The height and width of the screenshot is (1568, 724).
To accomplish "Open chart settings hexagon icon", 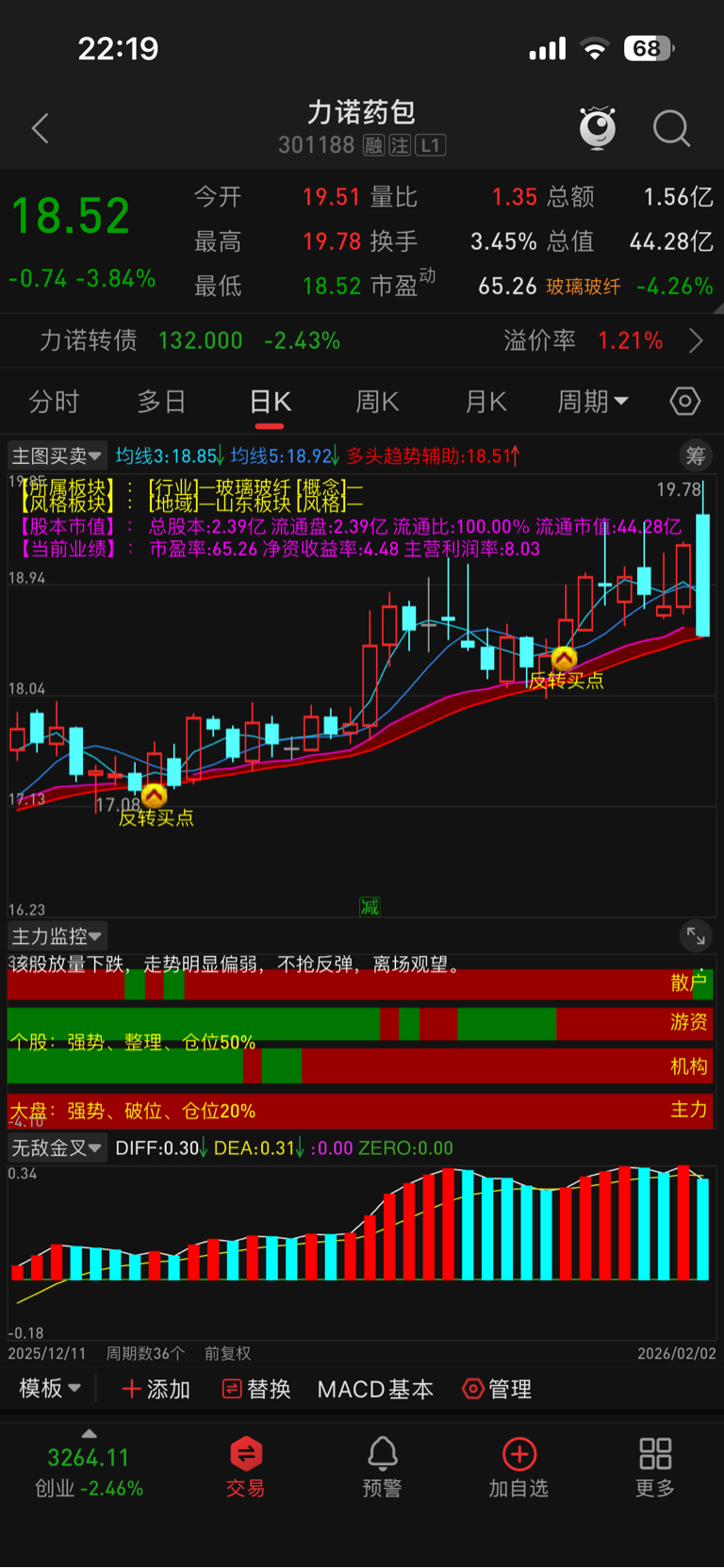I will coord(685,402).
